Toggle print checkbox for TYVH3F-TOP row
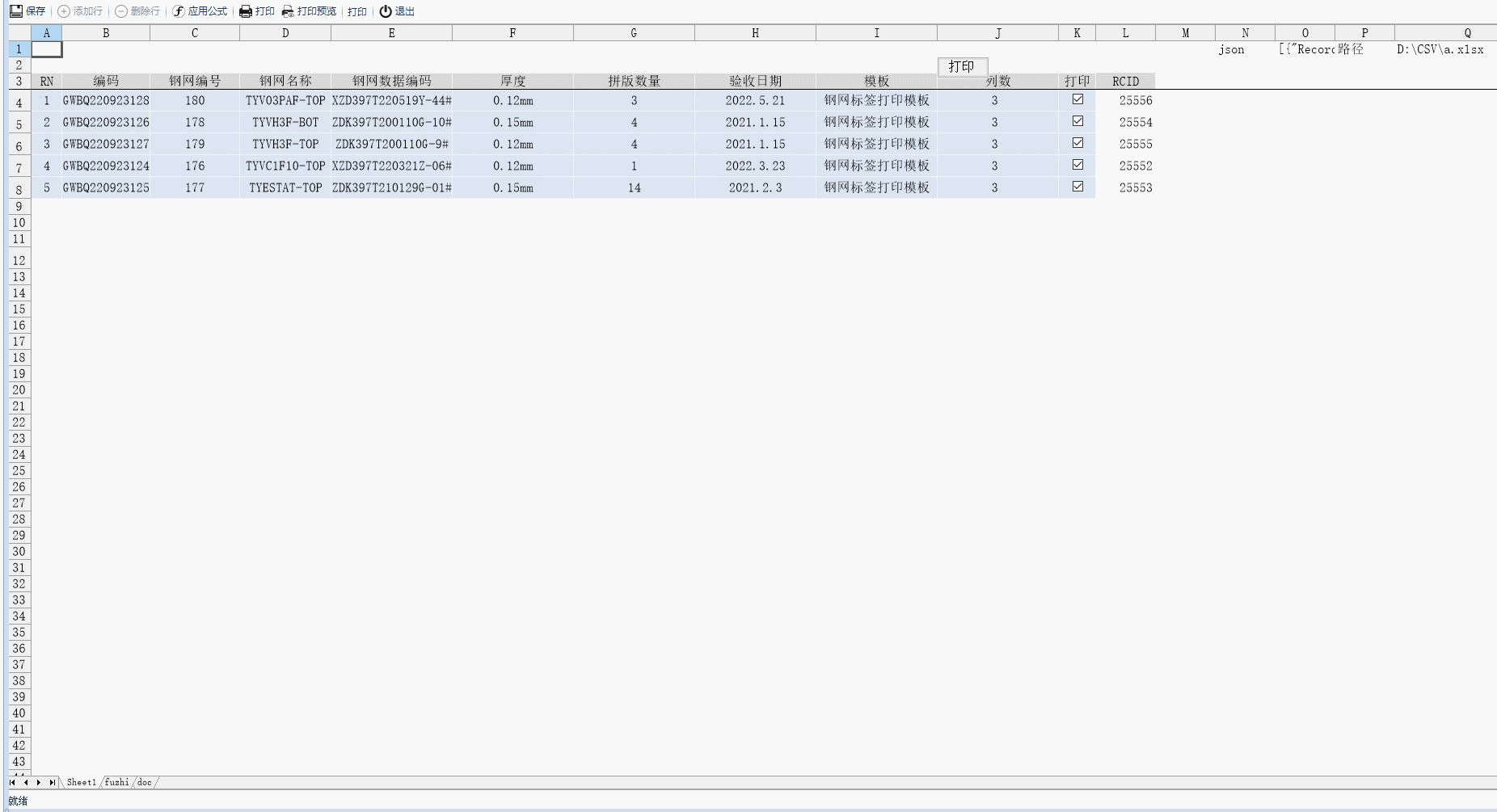This screenshot has width=1497, height=812. (1077, 143)
